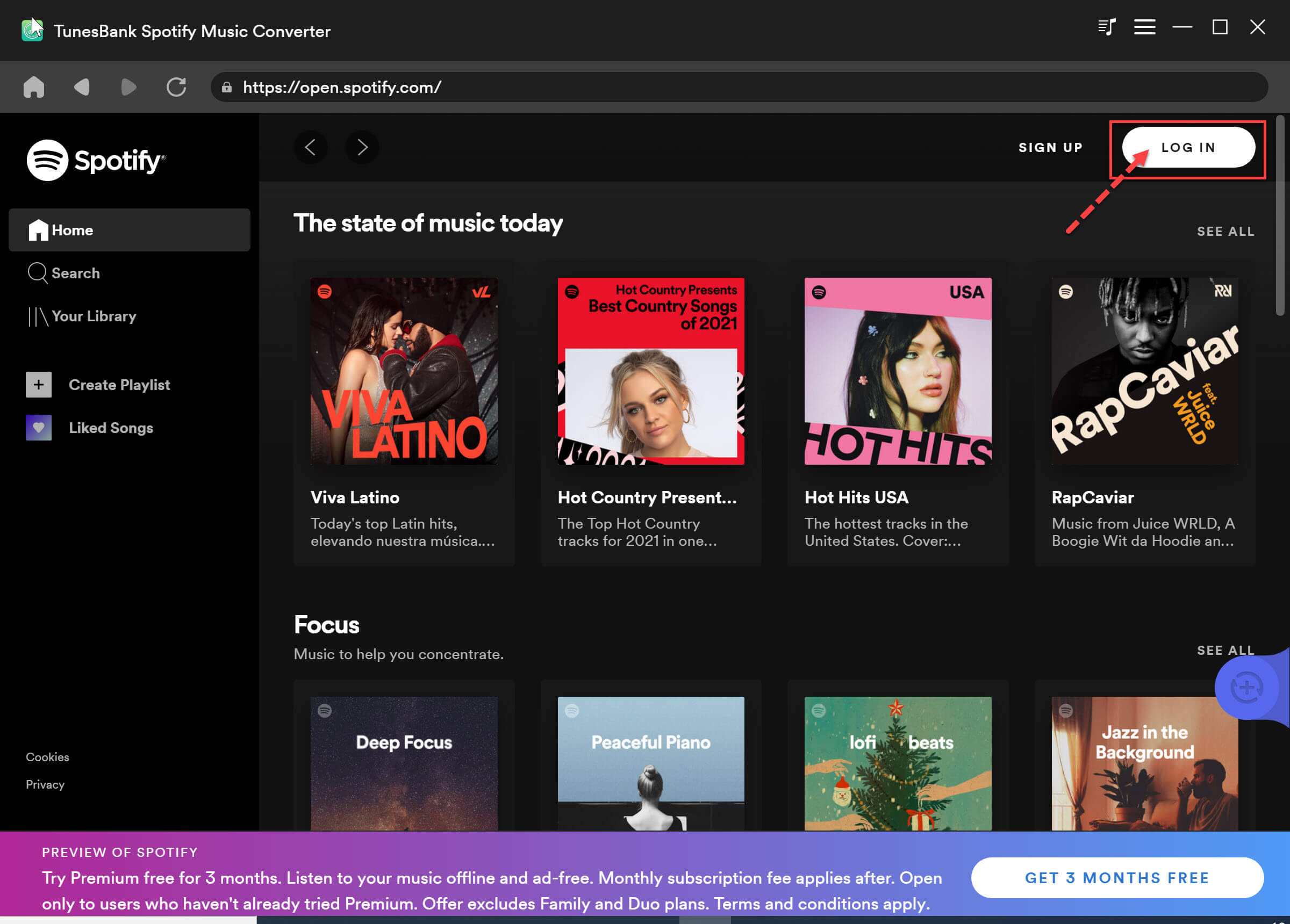Open the Privacy link
The image size is (1290, 924).
coord(45,784)
